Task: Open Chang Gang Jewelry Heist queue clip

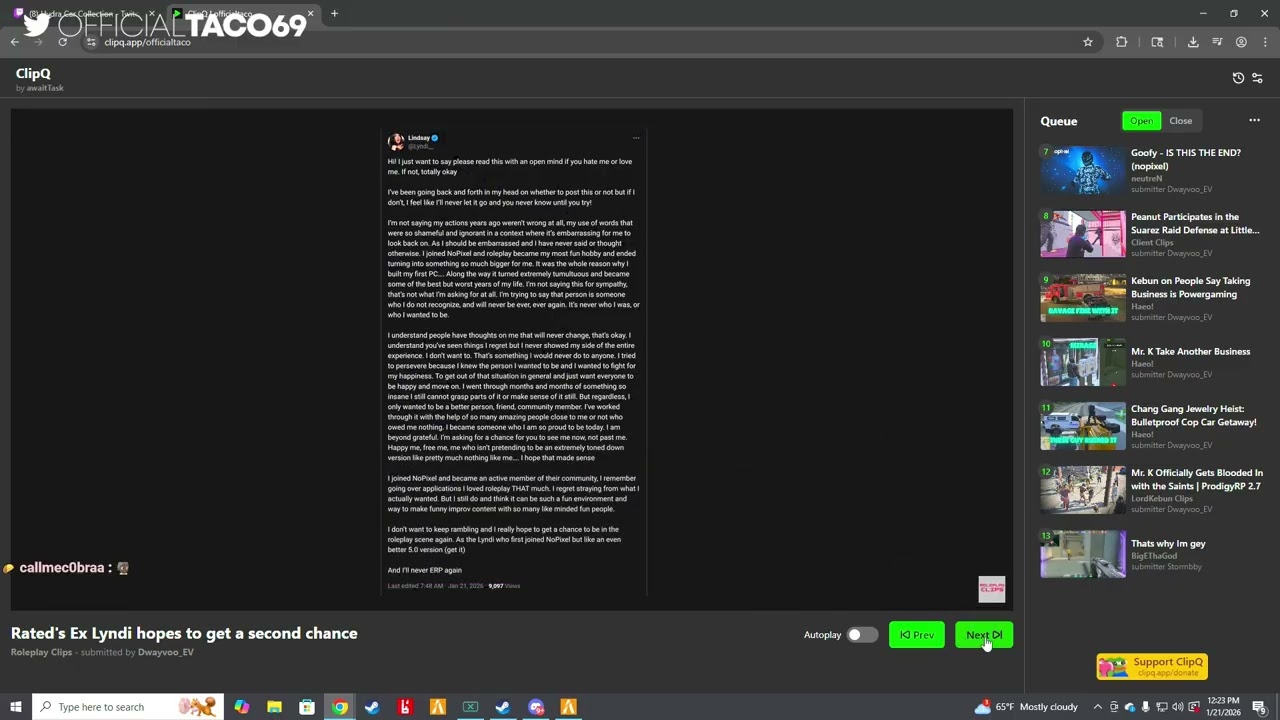Action: point(1083,426)
